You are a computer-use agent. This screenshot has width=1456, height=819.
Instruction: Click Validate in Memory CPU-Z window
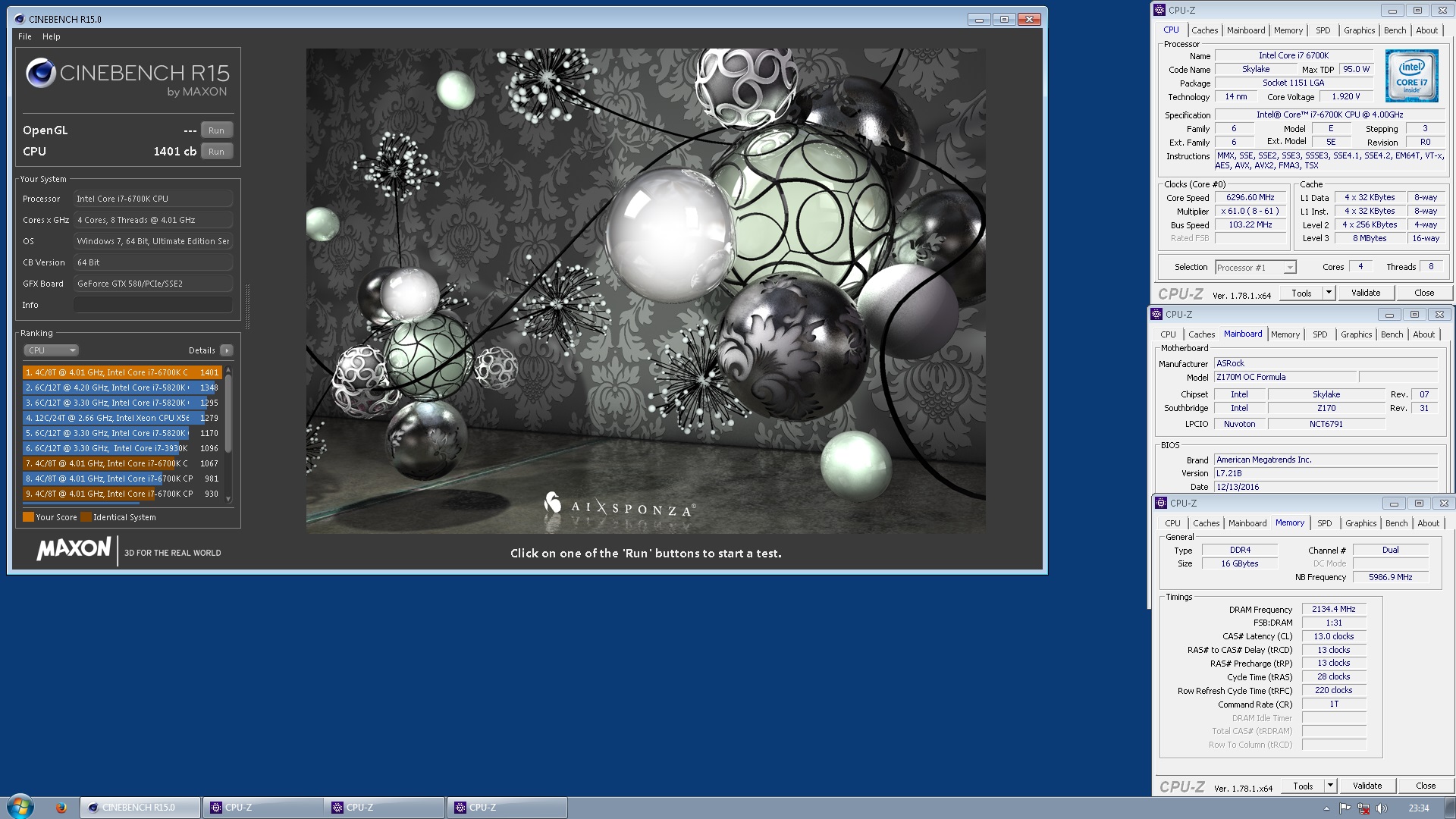coord(1367,786)
